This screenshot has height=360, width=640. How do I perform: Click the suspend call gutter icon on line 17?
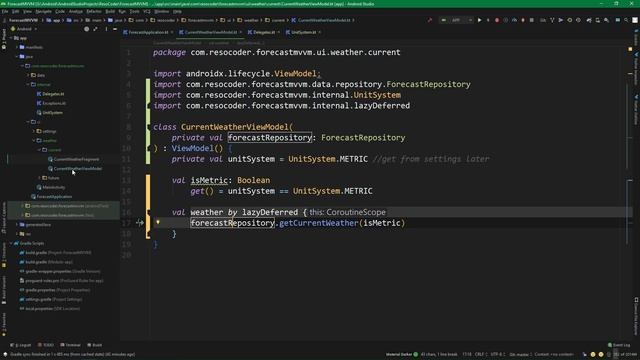coord(140,223)
